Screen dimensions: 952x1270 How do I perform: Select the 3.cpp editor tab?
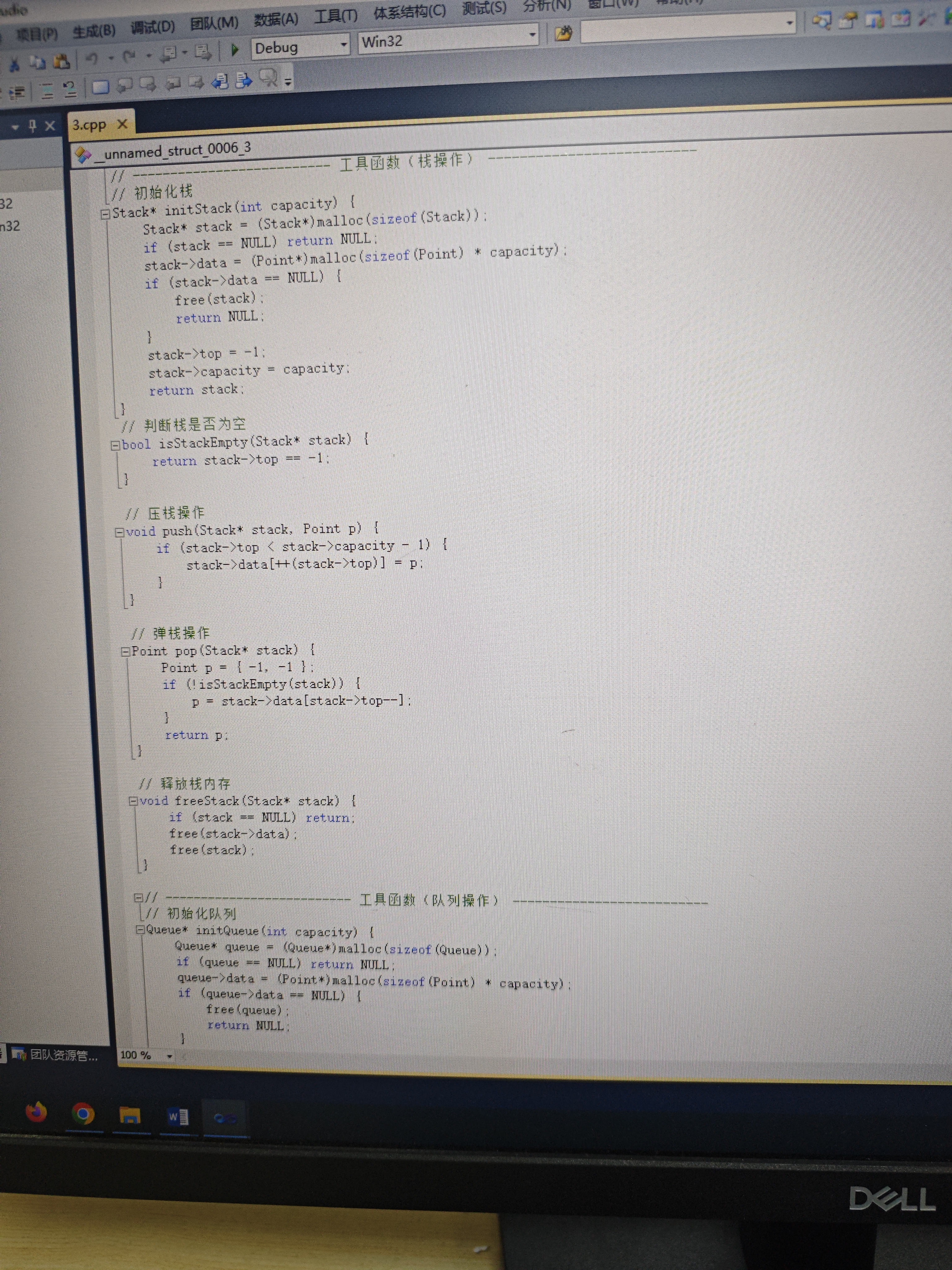tap(90, 125)
